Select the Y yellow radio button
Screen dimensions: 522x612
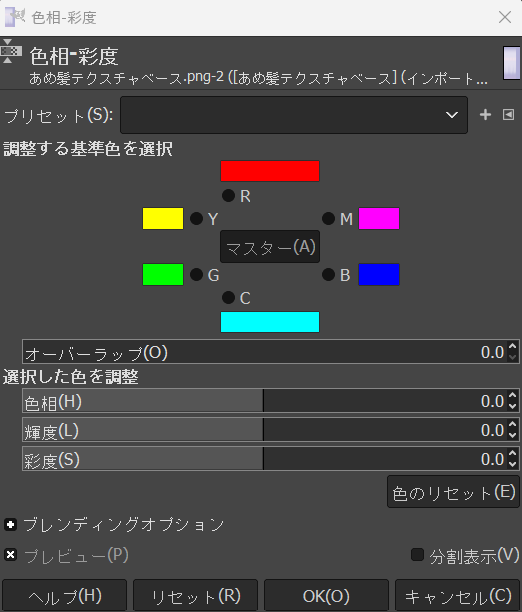pyautogui.click(x=196, y=219)
